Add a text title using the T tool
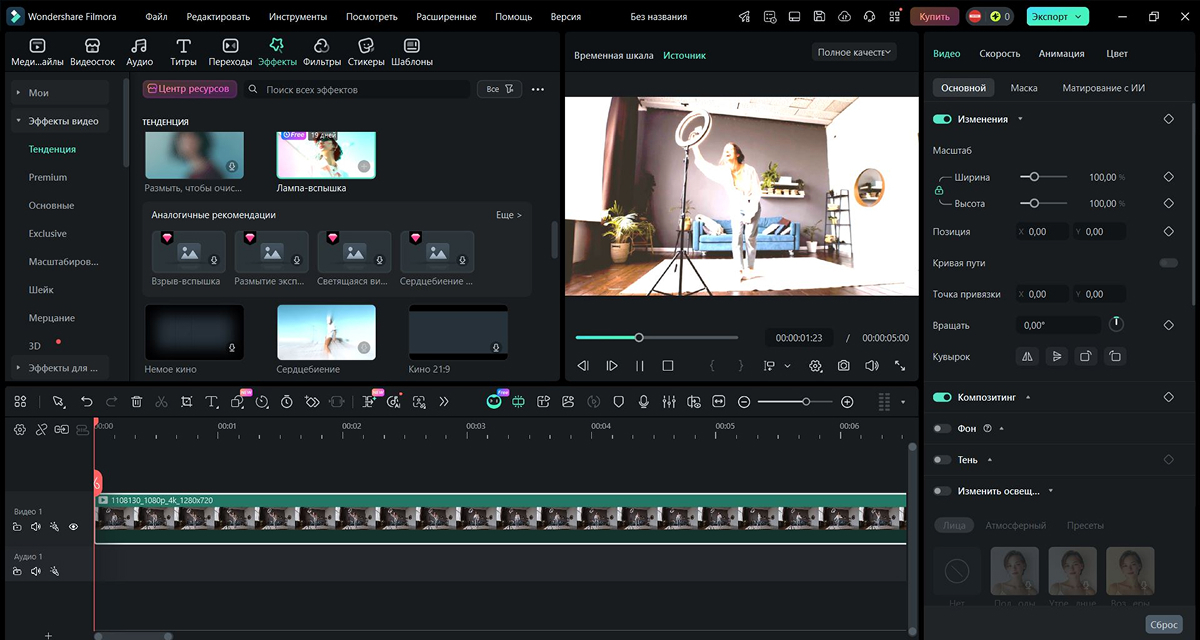The width and height of the screenshot is (1200, 640). 211,402
